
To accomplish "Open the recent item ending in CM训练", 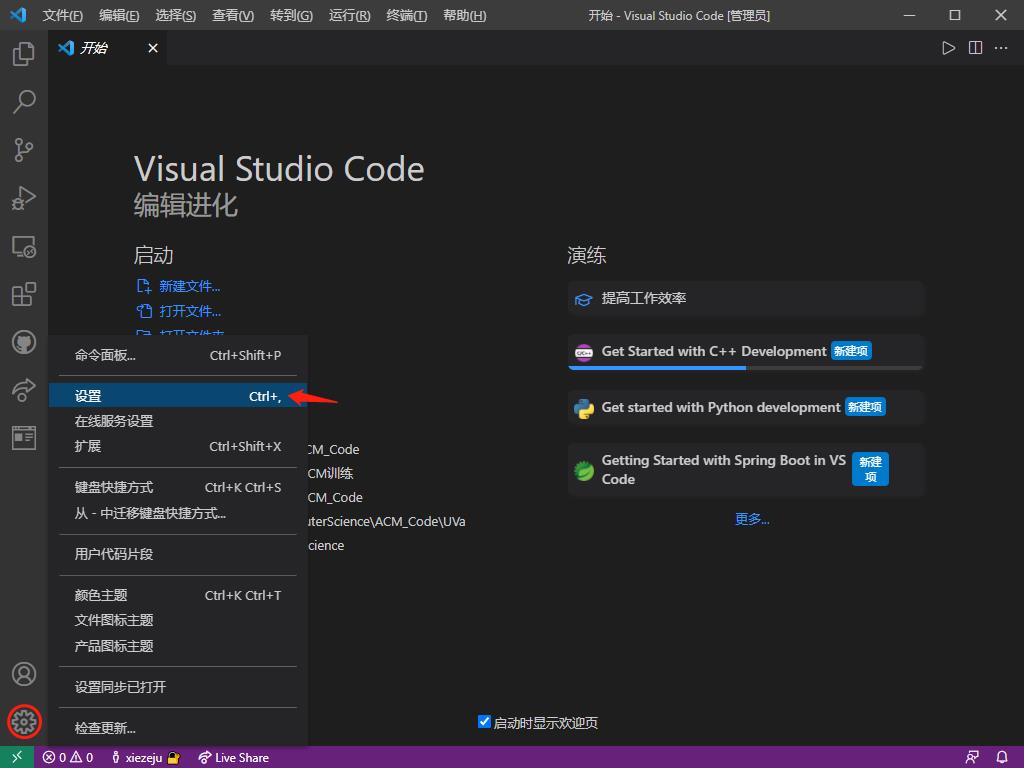I will click(x=330, y=473).
